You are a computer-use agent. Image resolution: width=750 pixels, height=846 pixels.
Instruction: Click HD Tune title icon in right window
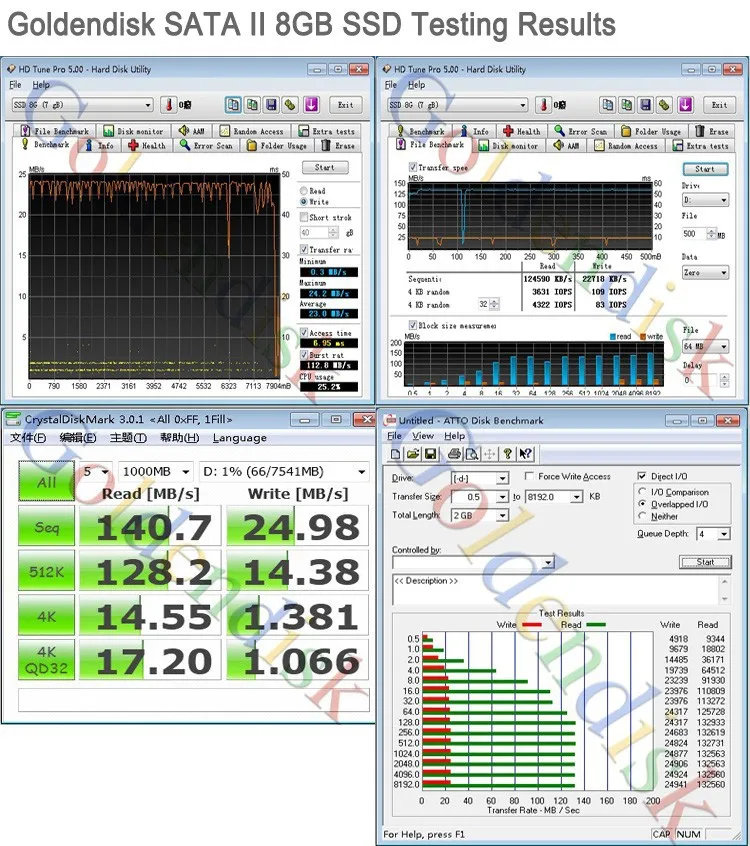[386, 69]
